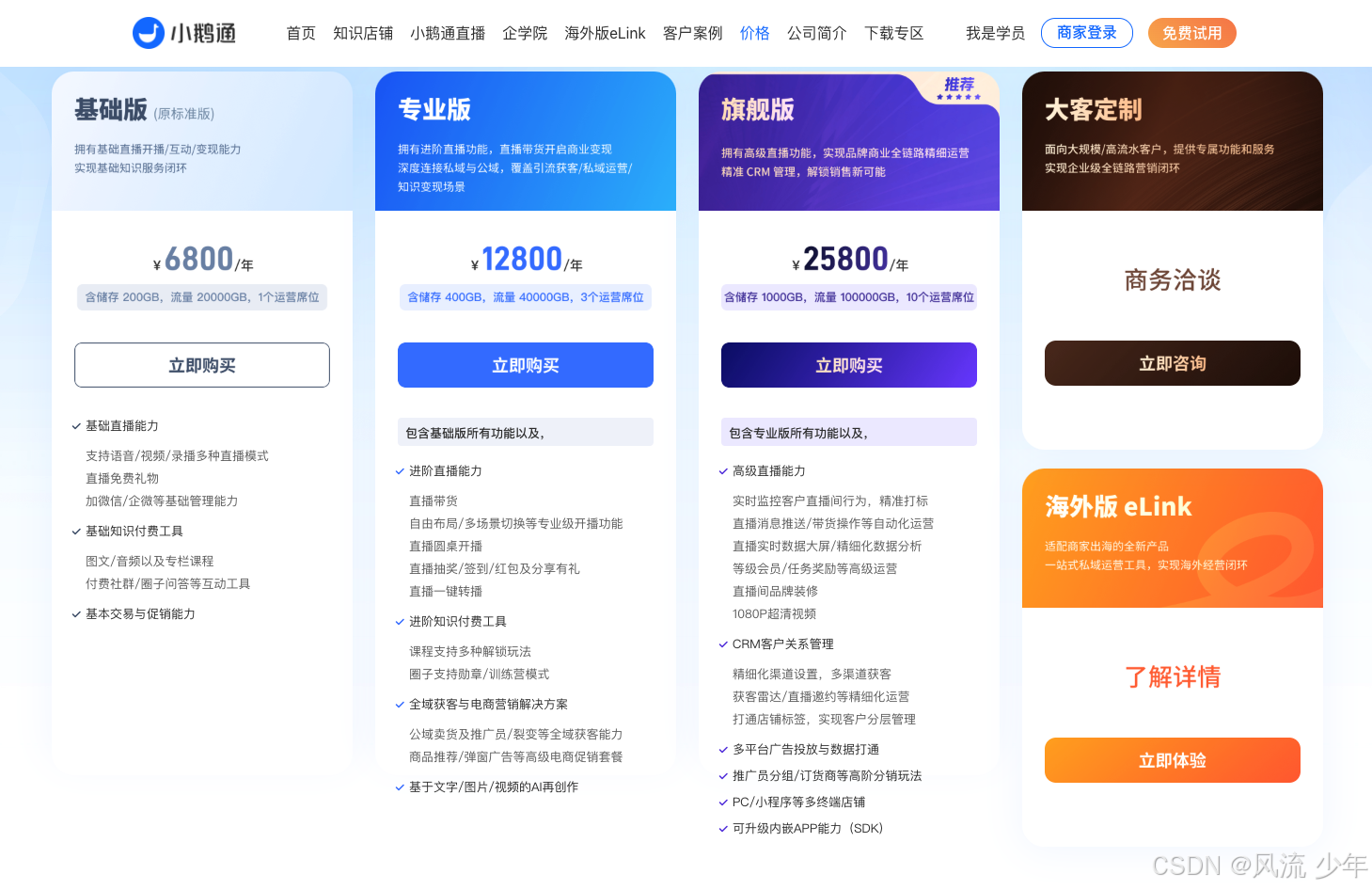Image resolution: width=1372 pixels, height=890 pixels.
Task: Click 立即购买 for the 25800 旗舰版
Action: tap(849, 365)
